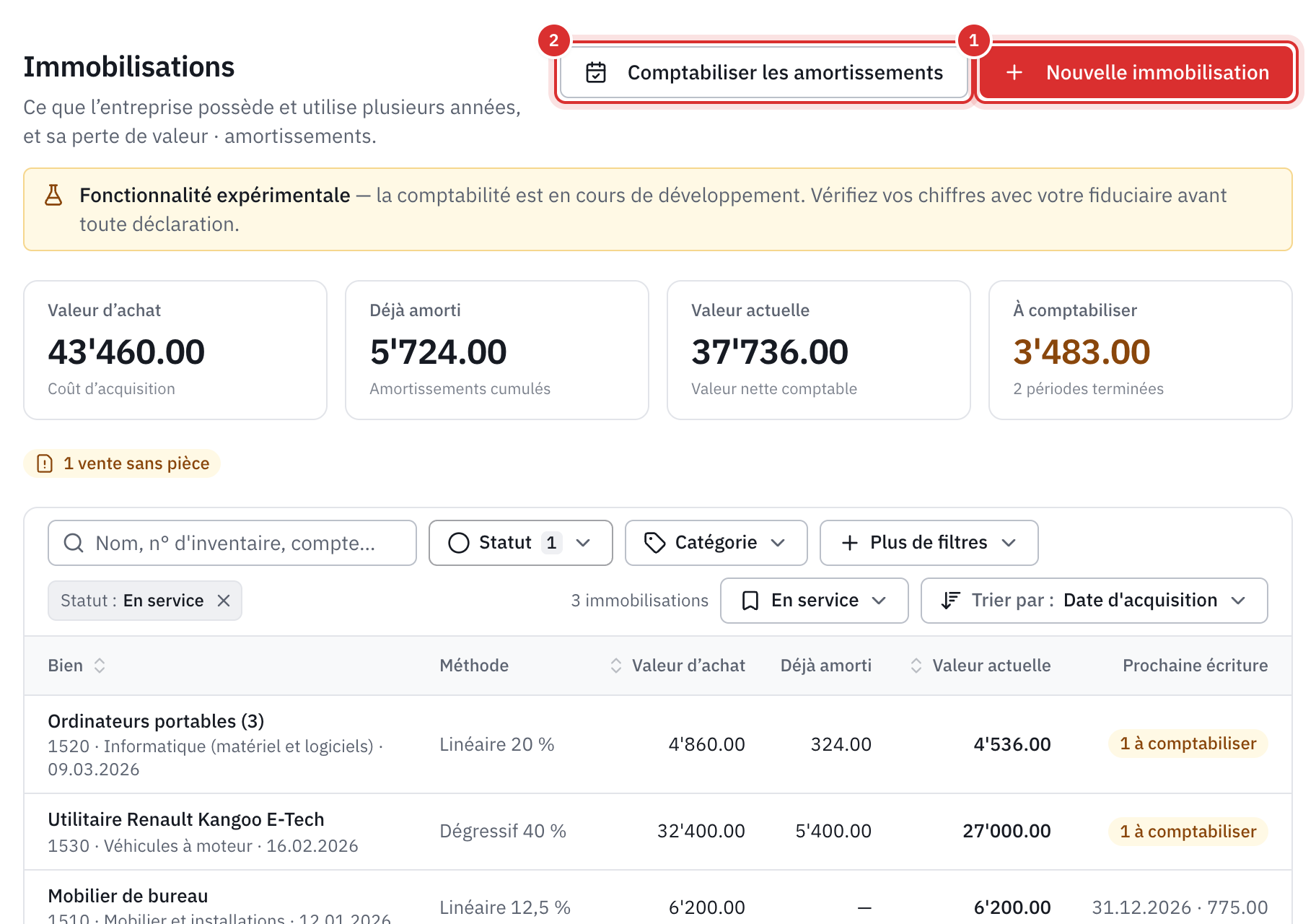Create a Nouvelle immobilisation
This screenshot has width=1316, height=924.
click(1137, 73)
